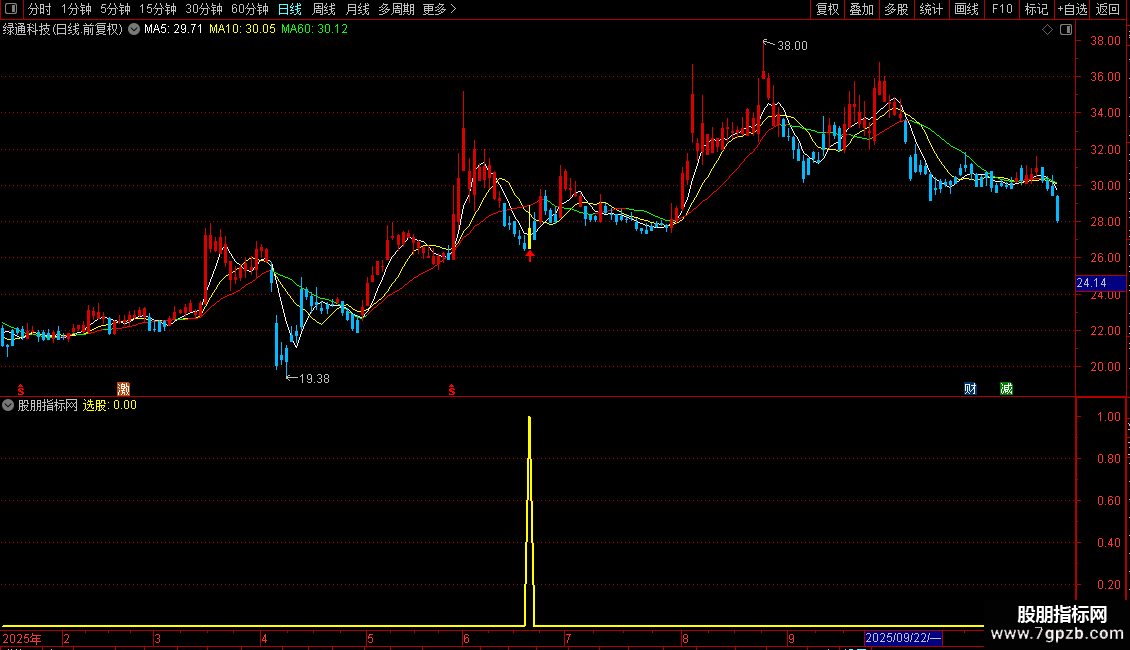Click the 标记 mark button
Image resolution: width=1130 pixels, height=650 pixels.
pyautogui.click(x=1036, y=9)
